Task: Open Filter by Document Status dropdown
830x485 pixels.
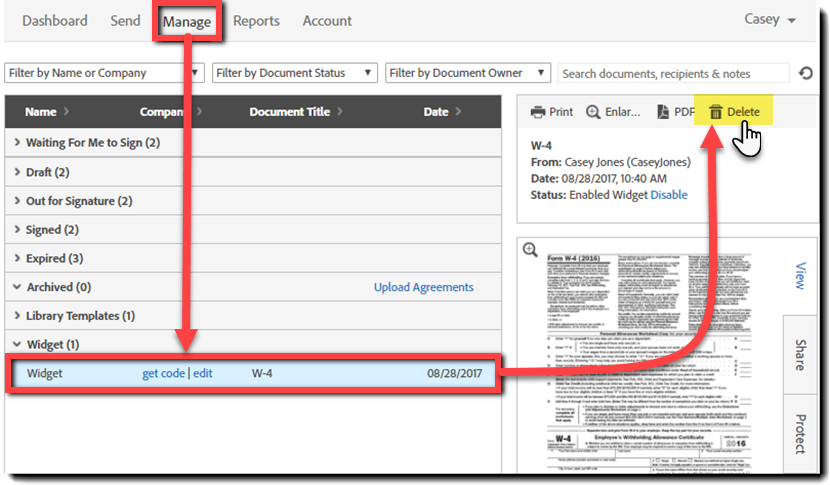Action: (294, 73)
